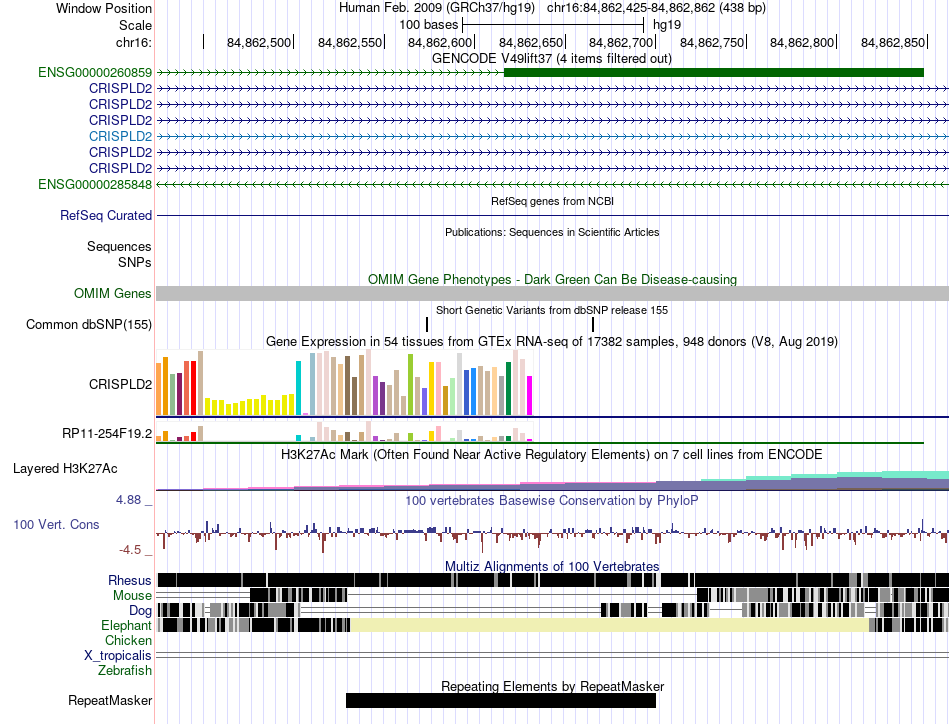Viewport: 950px width, 724px height.
Task: Click the magenta bar in CRISPLD2 GTEx chart
Action: (x=530, y=396)
